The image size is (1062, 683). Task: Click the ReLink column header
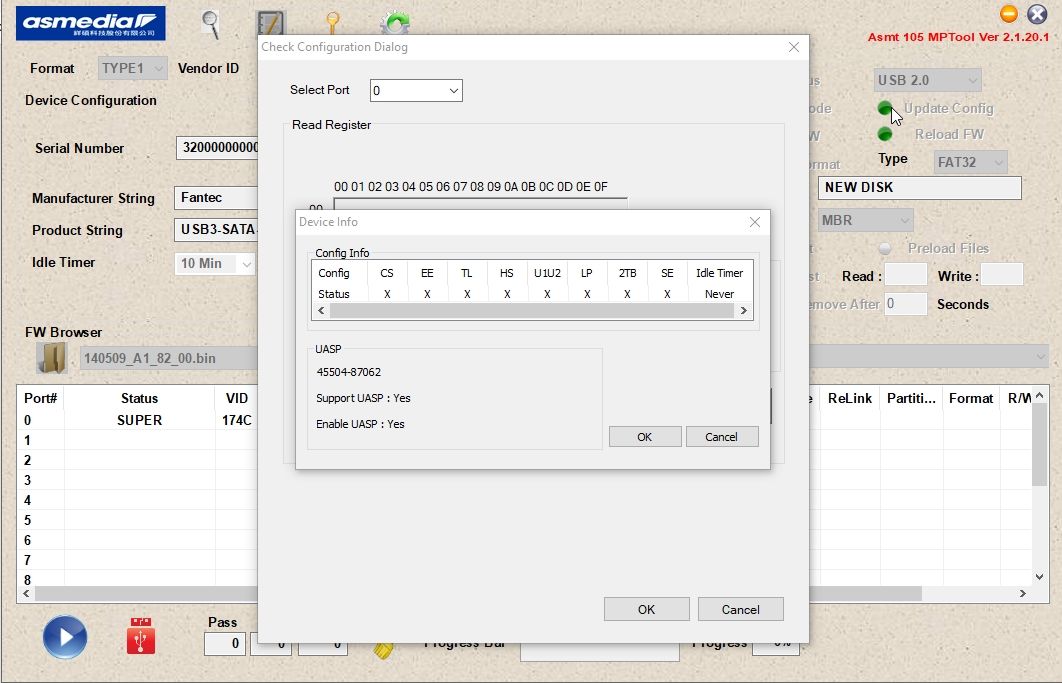[x=850, y=398]
